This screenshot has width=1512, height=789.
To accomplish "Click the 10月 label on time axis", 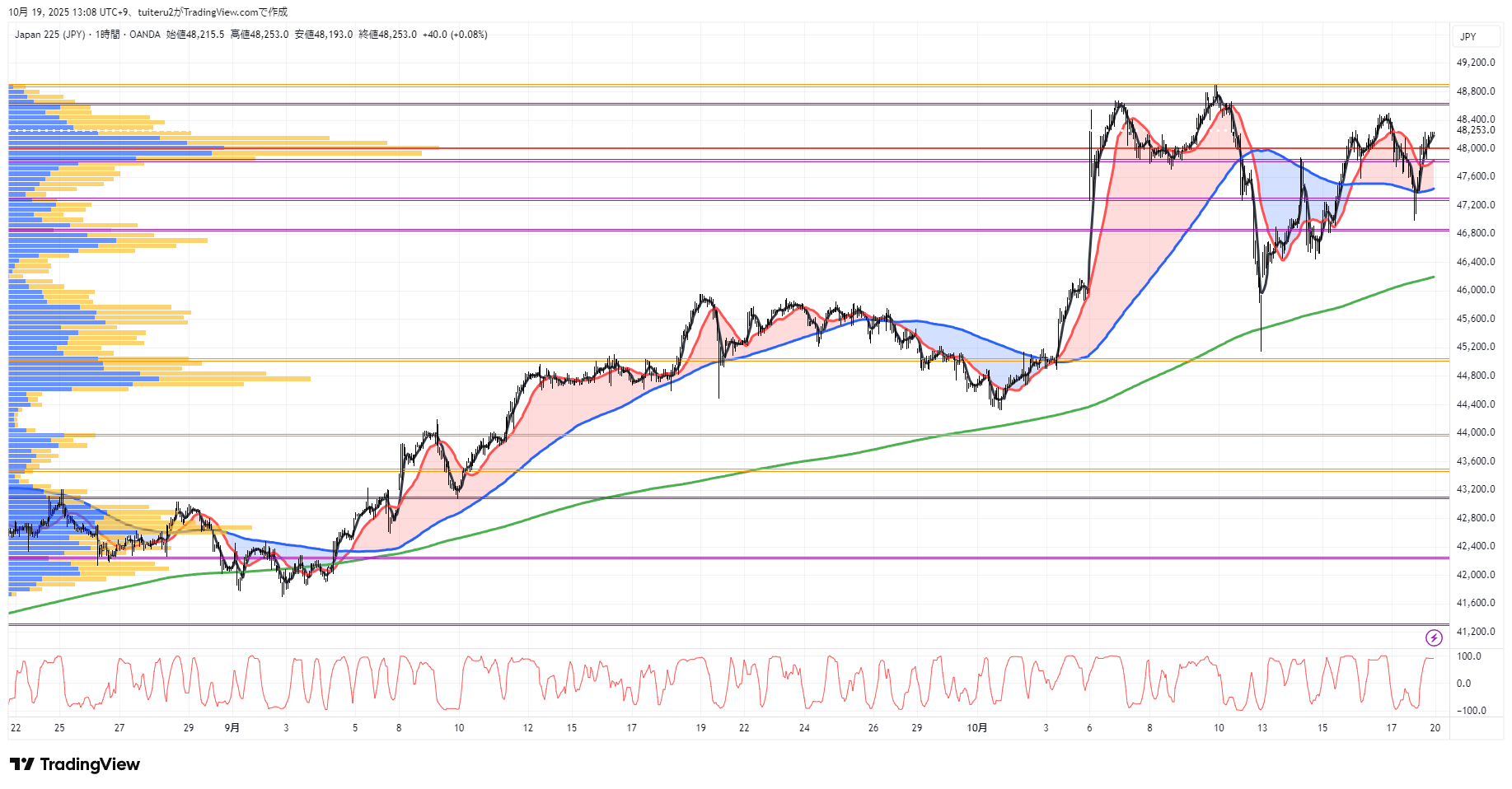I will click(977, 727).
